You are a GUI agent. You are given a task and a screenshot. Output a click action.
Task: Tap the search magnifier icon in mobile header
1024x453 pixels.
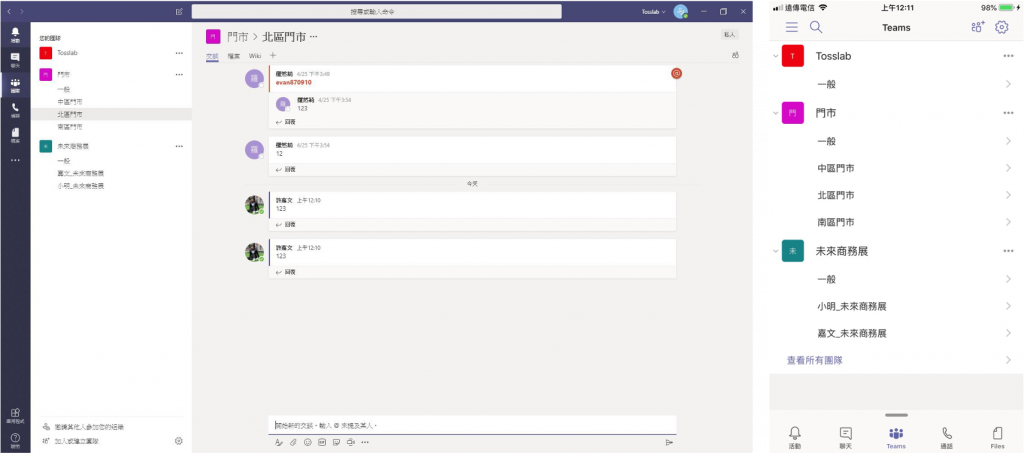[816, 27]
